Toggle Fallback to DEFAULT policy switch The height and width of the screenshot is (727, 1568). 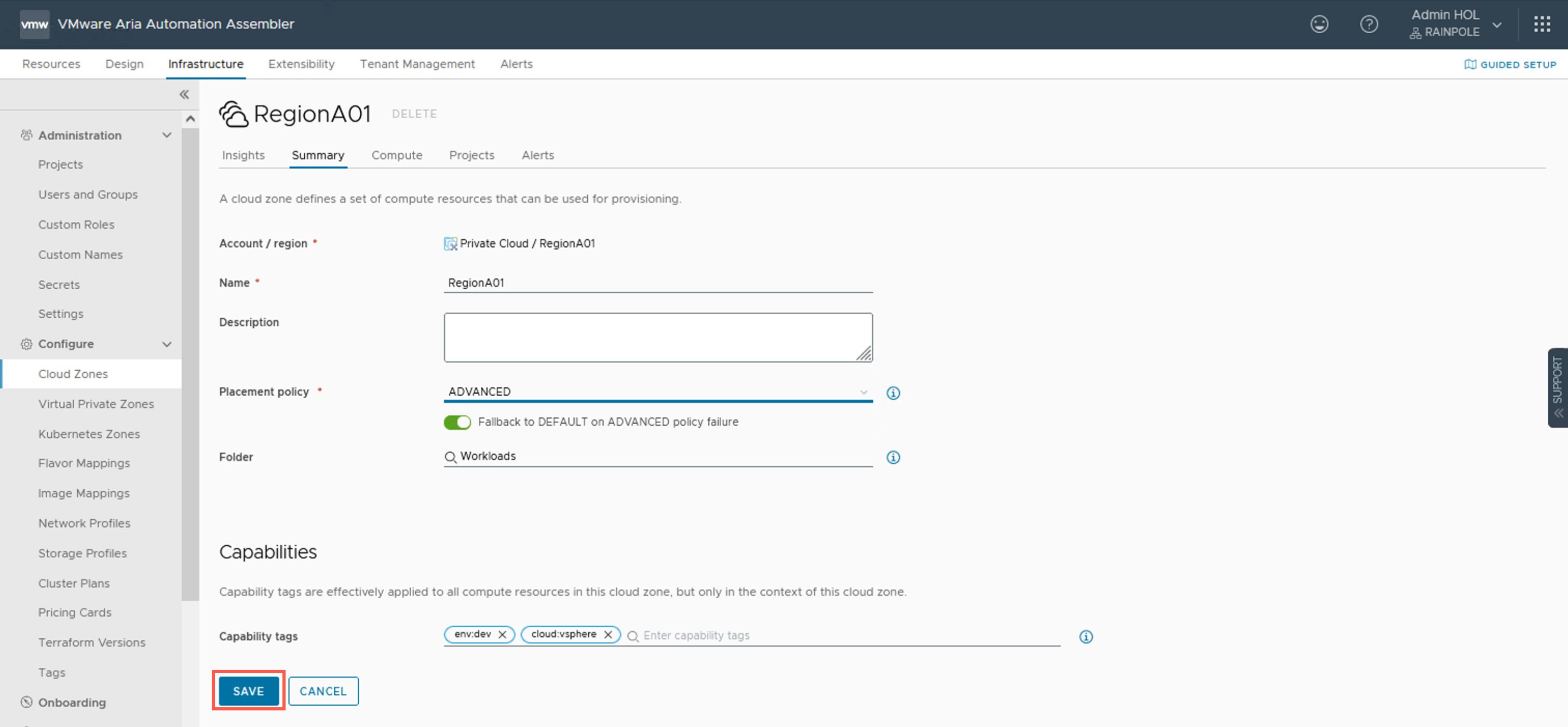457,422
